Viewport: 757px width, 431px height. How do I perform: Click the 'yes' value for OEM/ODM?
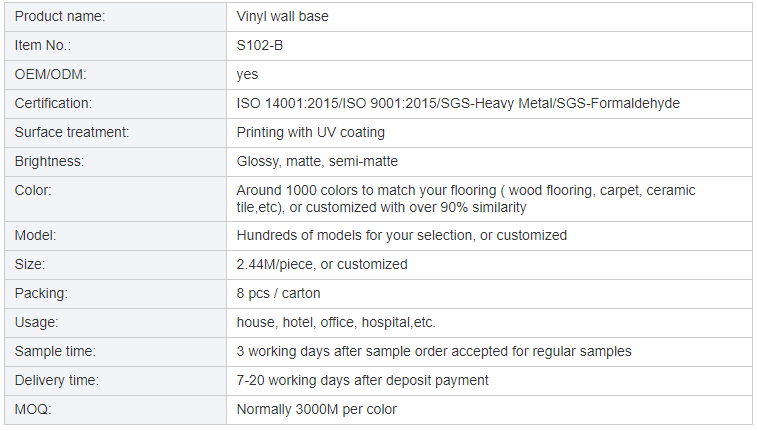pos(247,74)
